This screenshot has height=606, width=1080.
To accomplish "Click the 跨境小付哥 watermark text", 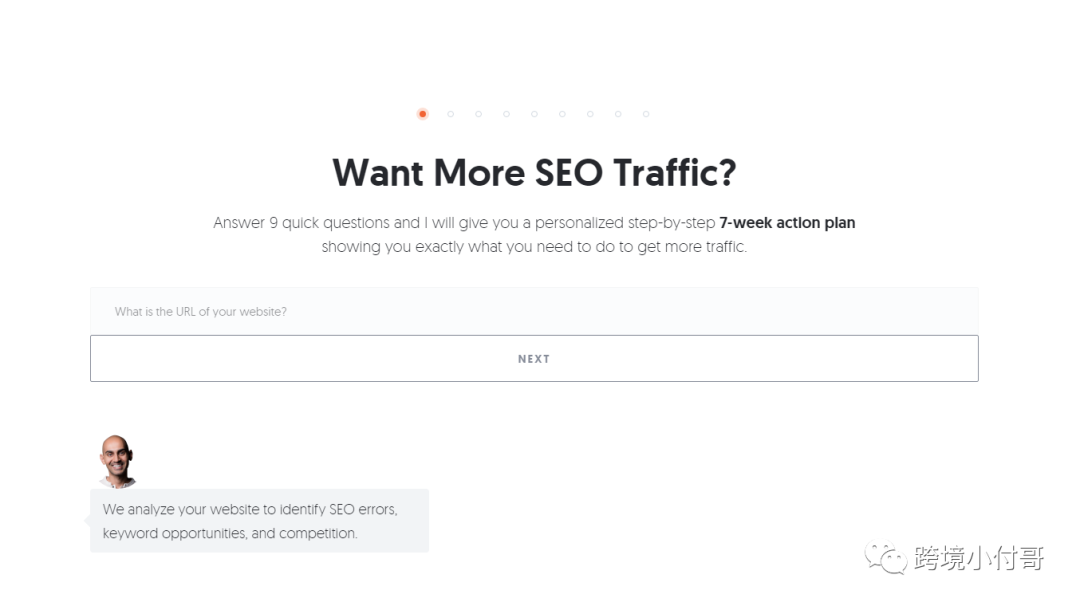I will click(x=978, y=558).
